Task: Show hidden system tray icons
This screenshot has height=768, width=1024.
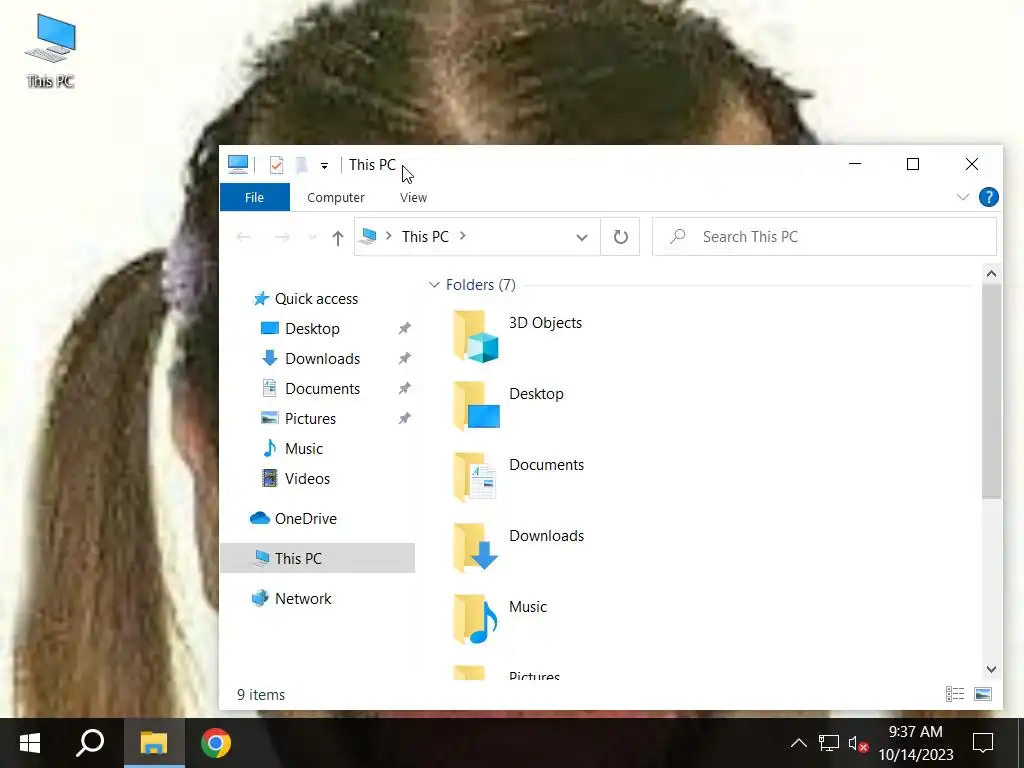Action: click(799, 743)
